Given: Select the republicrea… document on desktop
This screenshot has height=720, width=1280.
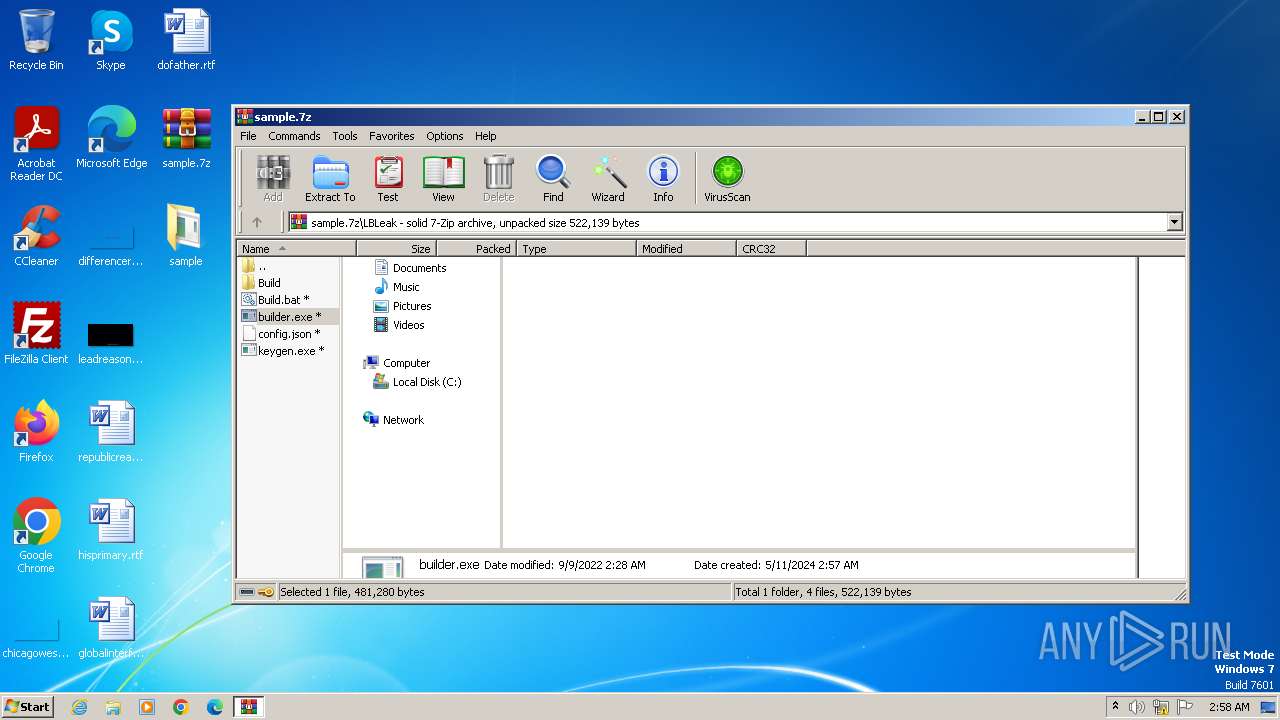Looking at the screenshot, I should pos(111,432).
